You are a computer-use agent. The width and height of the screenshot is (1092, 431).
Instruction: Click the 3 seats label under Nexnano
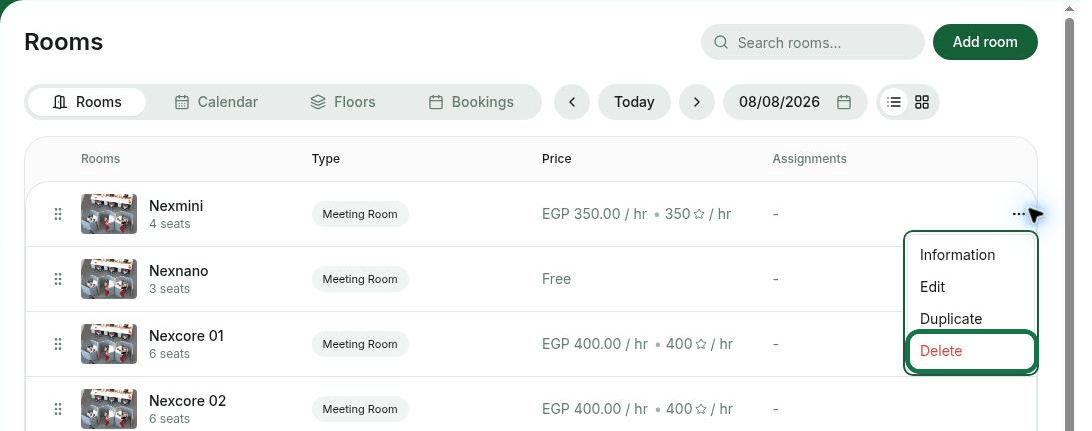click(x=169, y=288)
